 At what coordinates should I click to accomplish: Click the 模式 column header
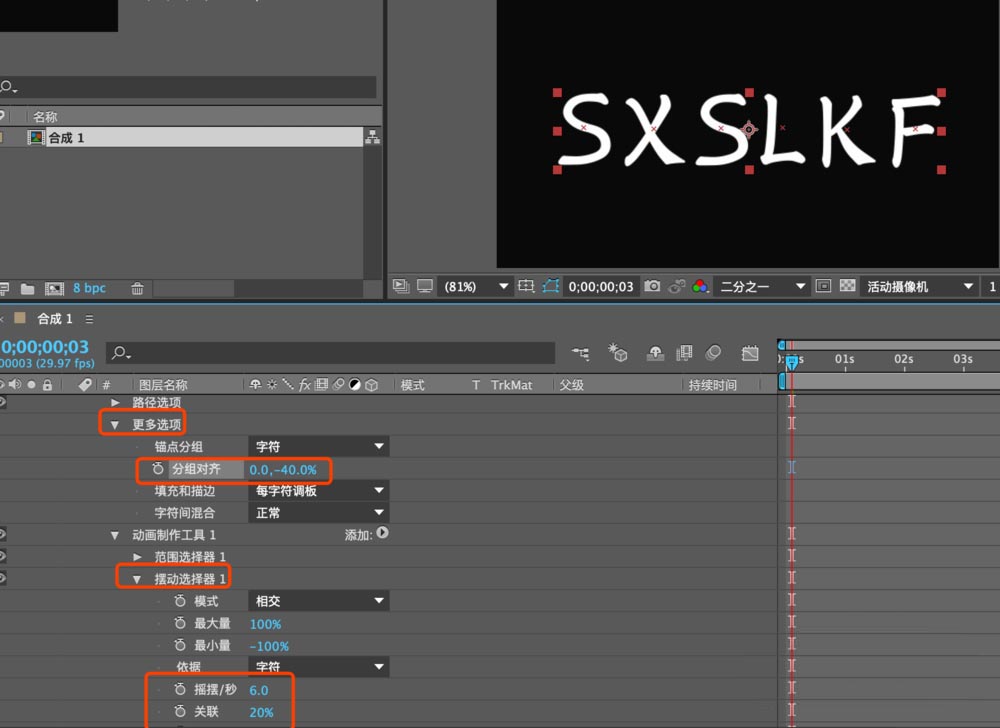[x=413, y=385]
